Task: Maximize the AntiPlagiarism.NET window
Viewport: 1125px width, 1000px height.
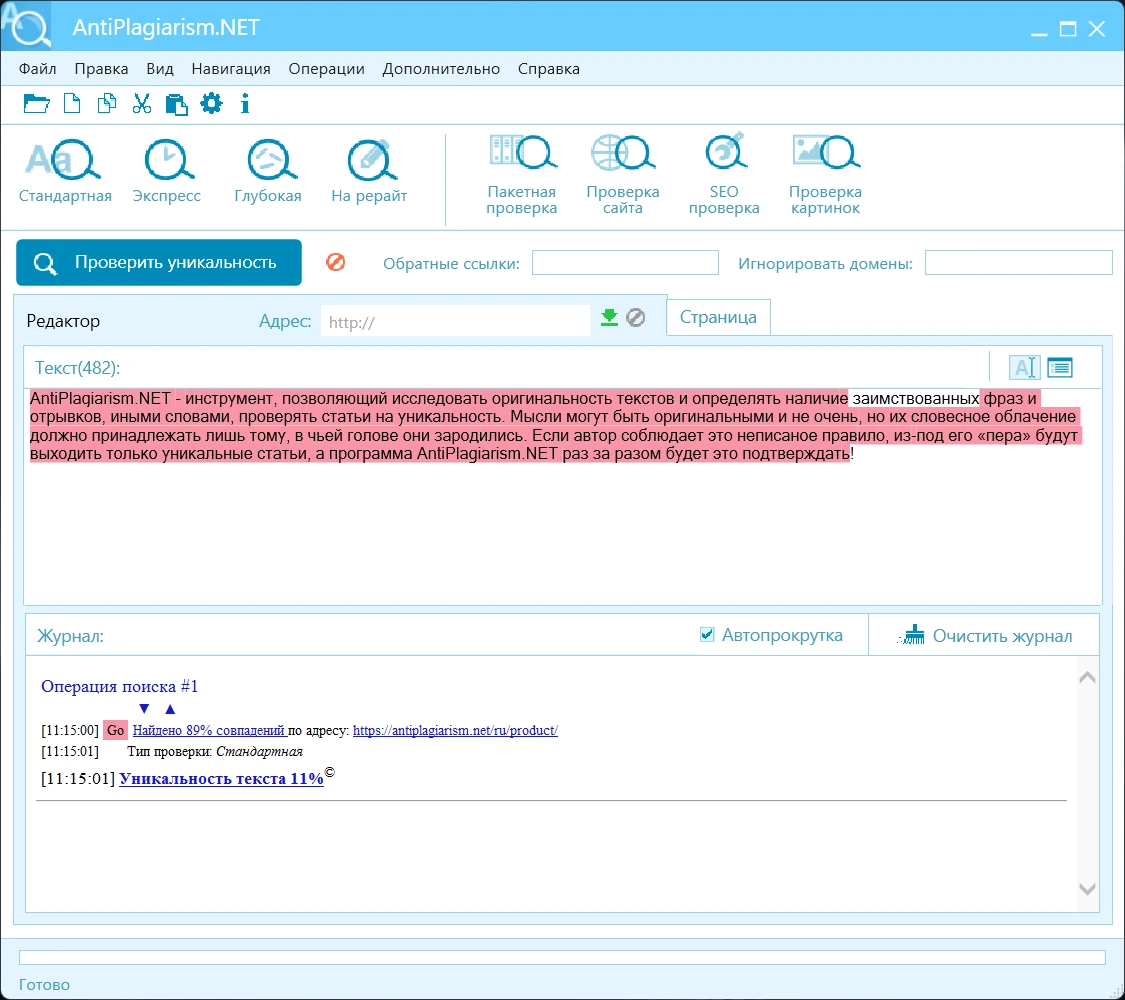Action: click(1068, 29)
